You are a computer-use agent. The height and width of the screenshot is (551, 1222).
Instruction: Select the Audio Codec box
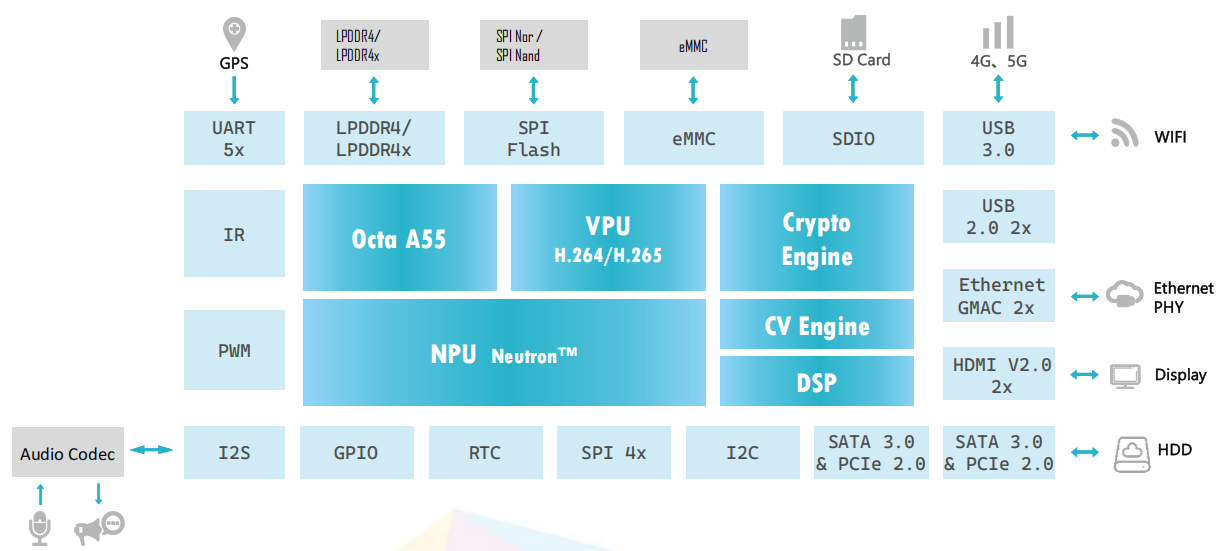click(68, 454)
